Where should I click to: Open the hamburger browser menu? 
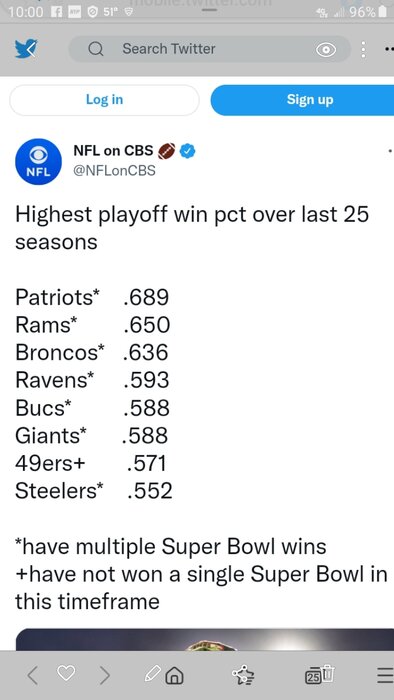(385, 675)
